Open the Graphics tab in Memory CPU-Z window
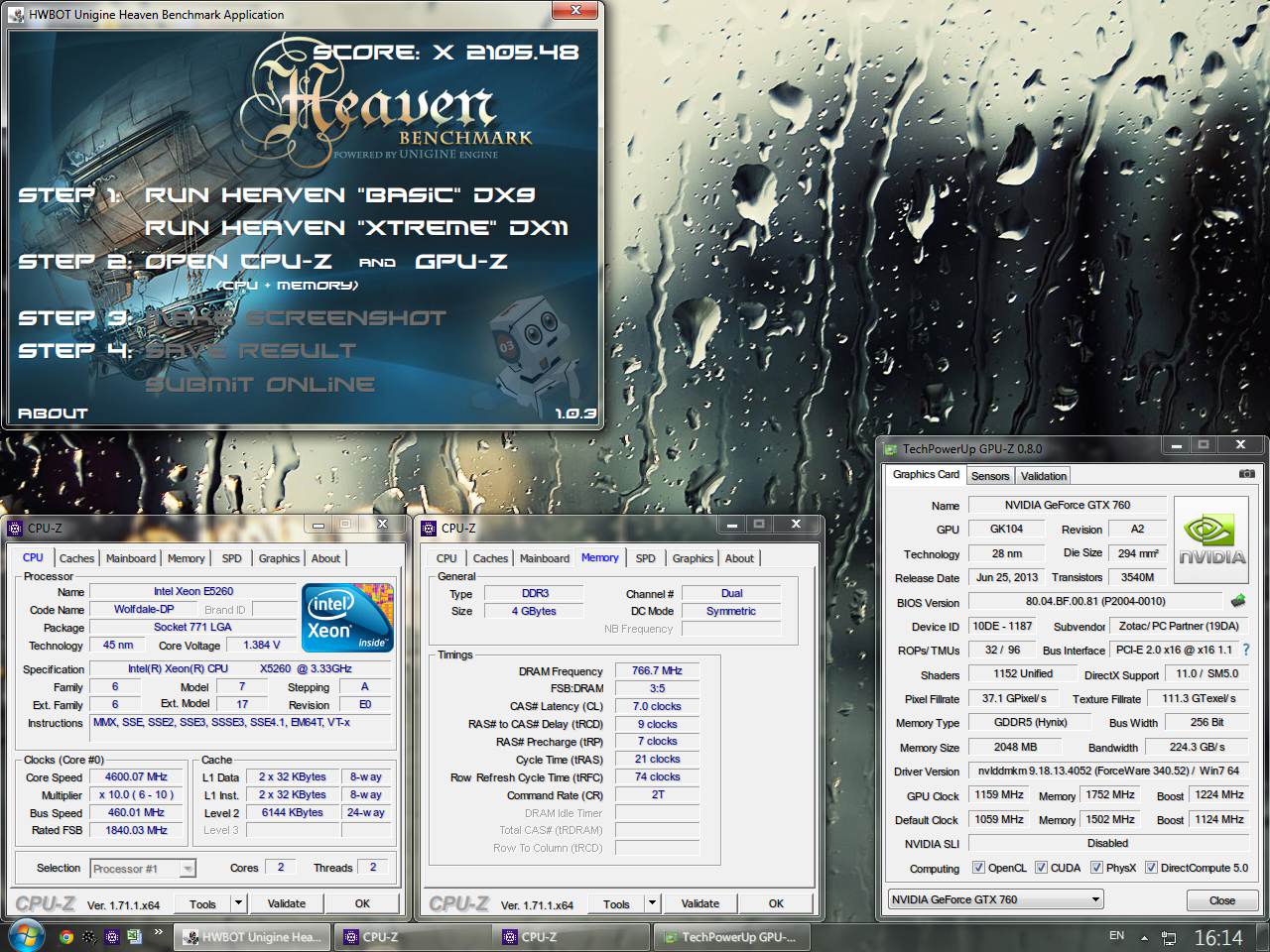 [693, 558]
